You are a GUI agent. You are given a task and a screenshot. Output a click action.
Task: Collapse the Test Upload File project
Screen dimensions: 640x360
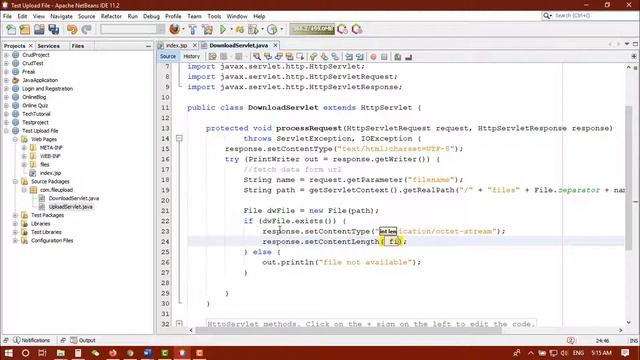pyautogui.click(x=6, y=131)
